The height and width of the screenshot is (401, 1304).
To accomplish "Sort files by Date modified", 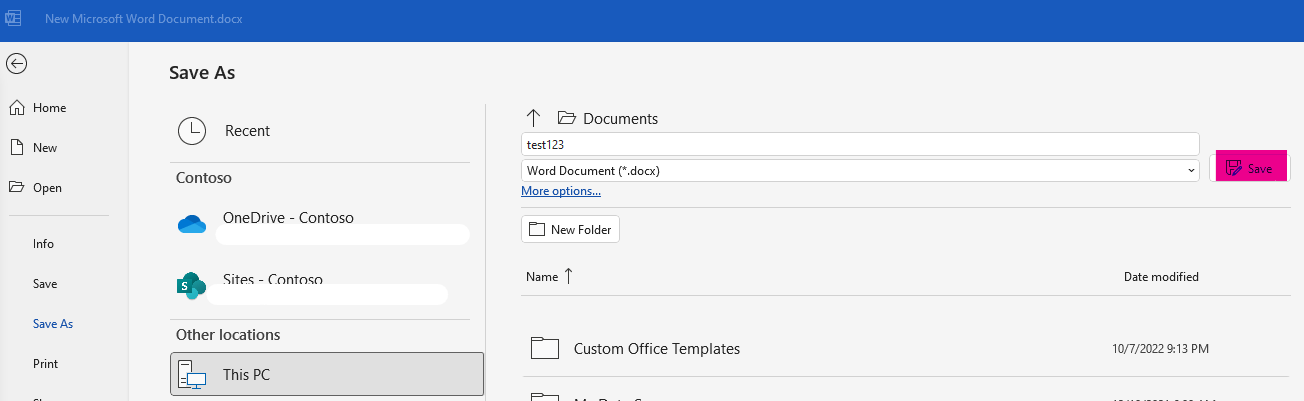I will [1160, 277].
